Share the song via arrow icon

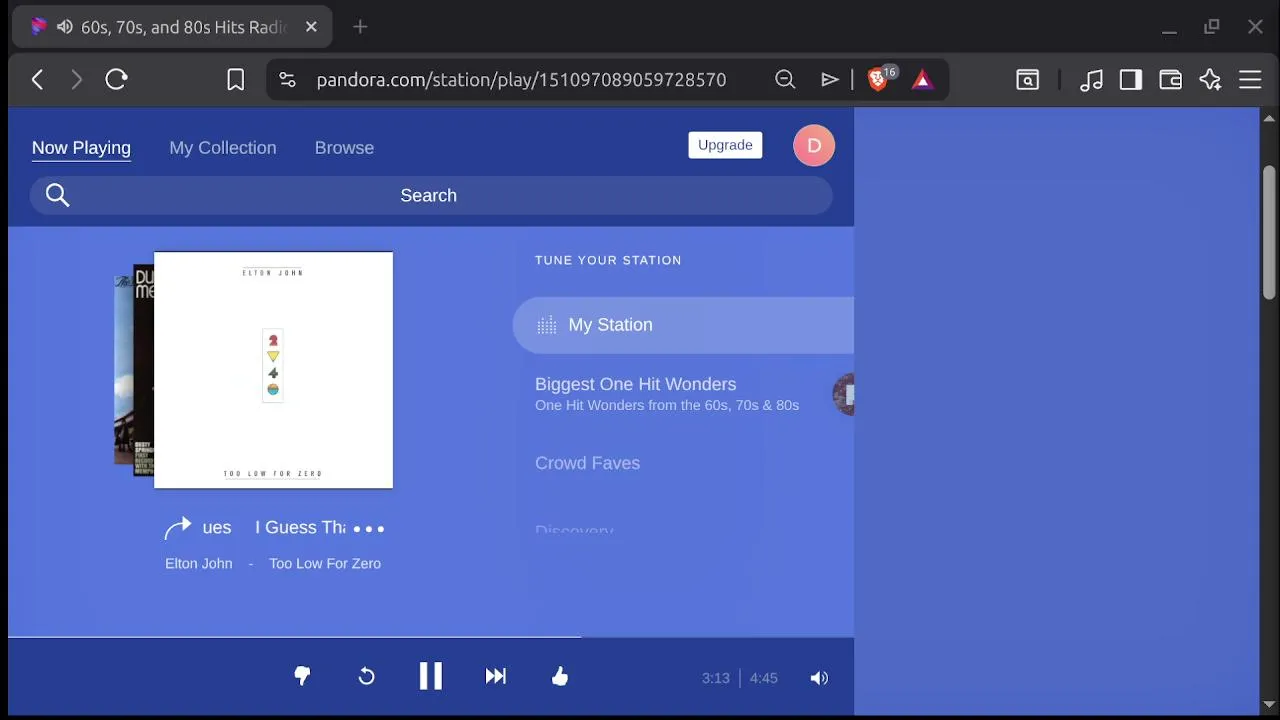pos(177,528)
